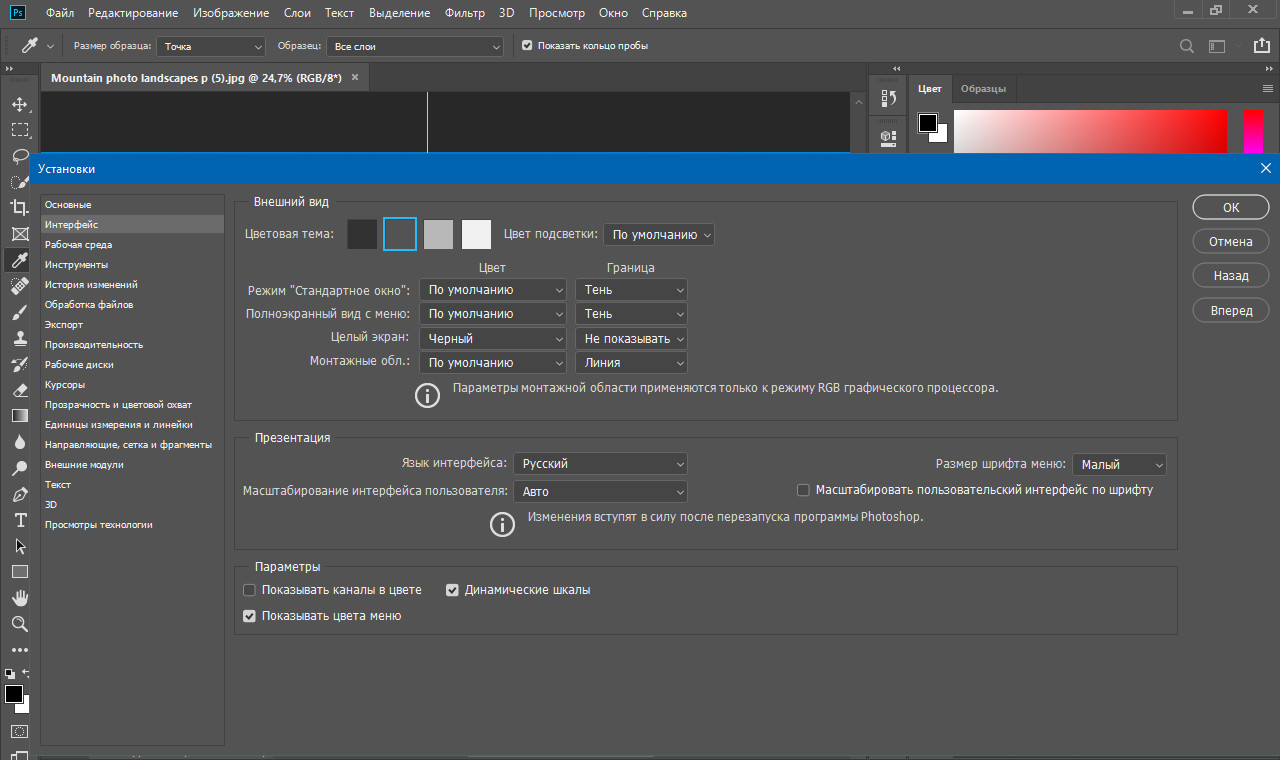Viewport: 1280px width, 760px height.
Task: Click foreground color in Color panel
Action: [928, 123]
